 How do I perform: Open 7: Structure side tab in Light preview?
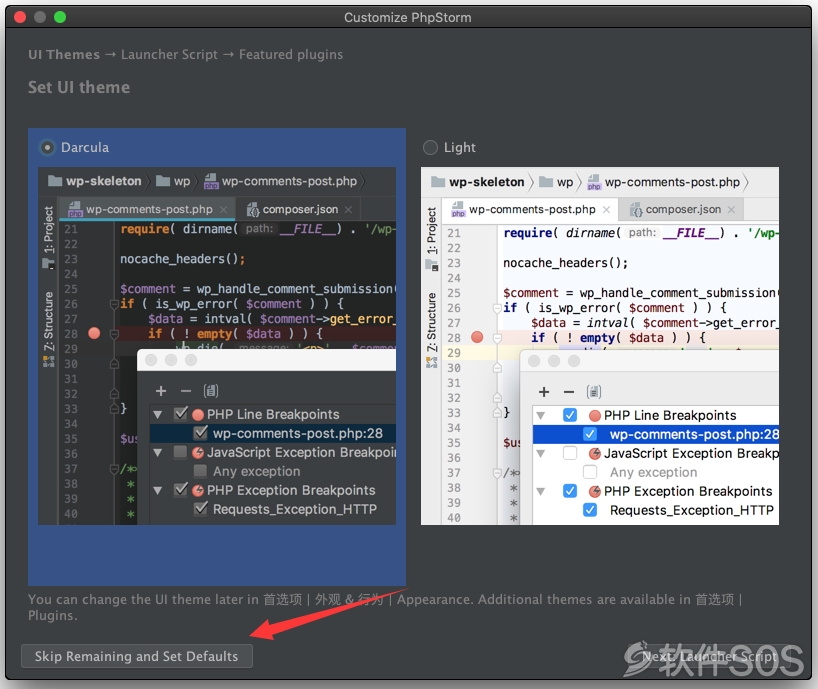pos(431,330)
